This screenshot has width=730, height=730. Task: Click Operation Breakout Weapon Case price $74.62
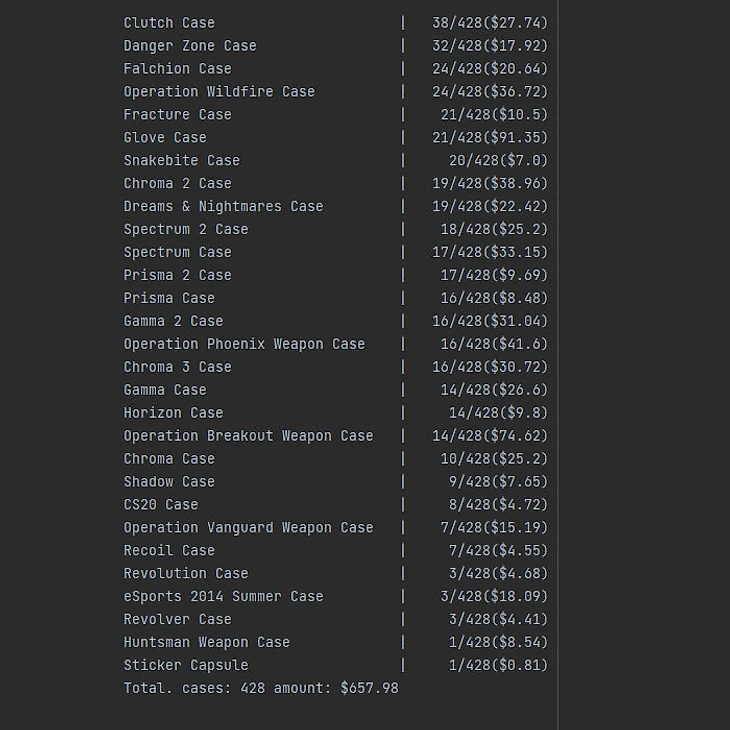[518, 436]
